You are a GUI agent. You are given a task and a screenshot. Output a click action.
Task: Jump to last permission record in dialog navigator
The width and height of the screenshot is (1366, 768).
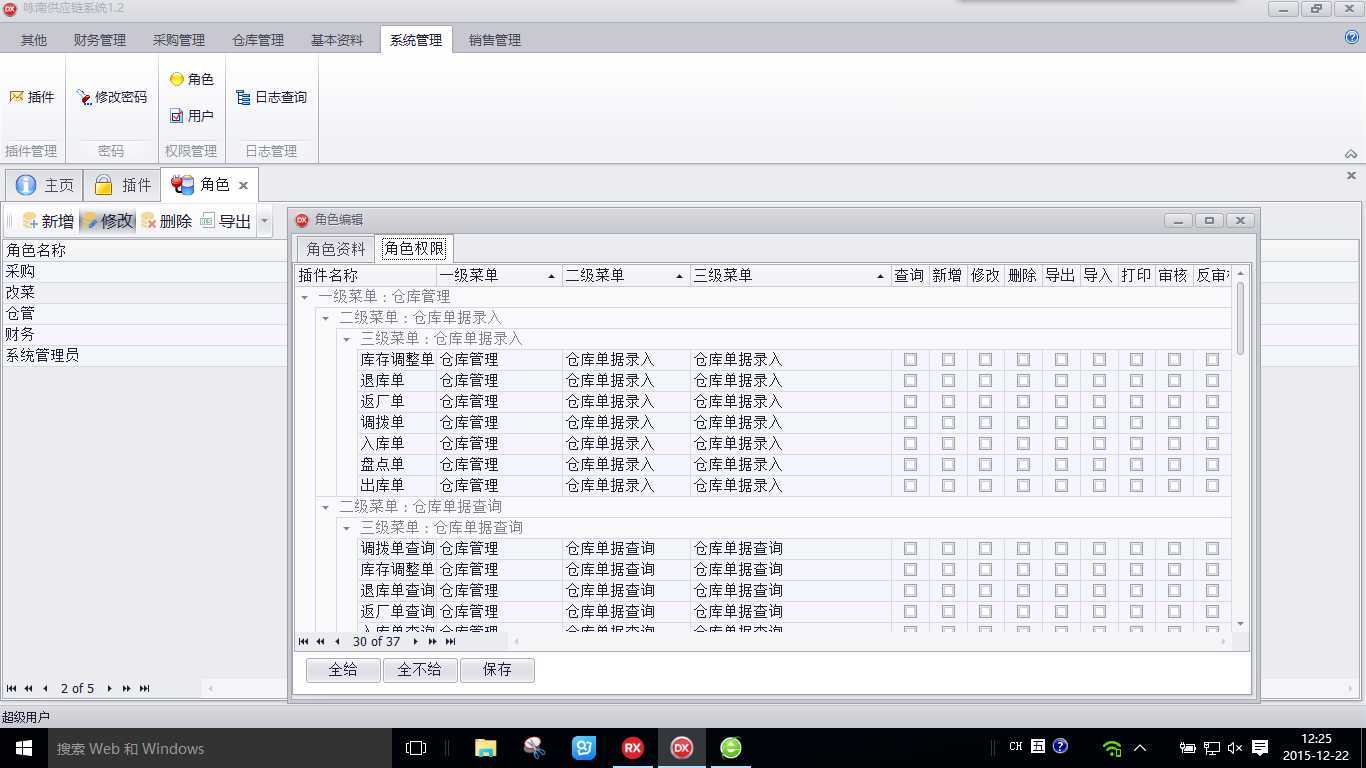(x=451, y=642)
